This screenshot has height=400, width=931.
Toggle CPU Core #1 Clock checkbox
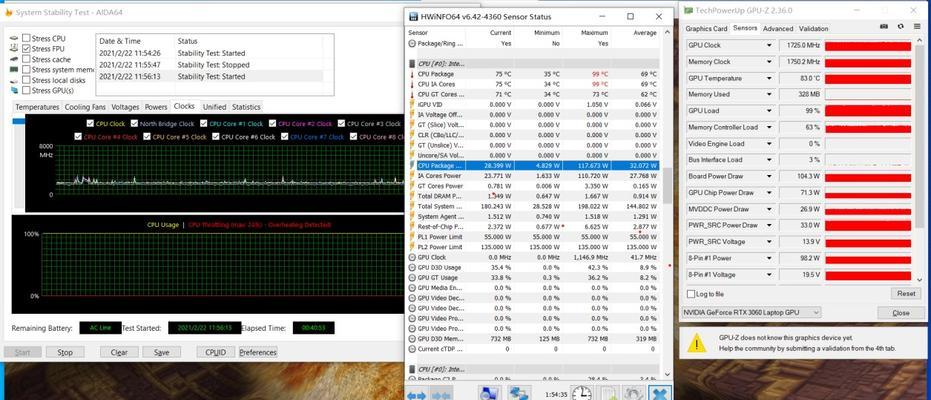204,123
